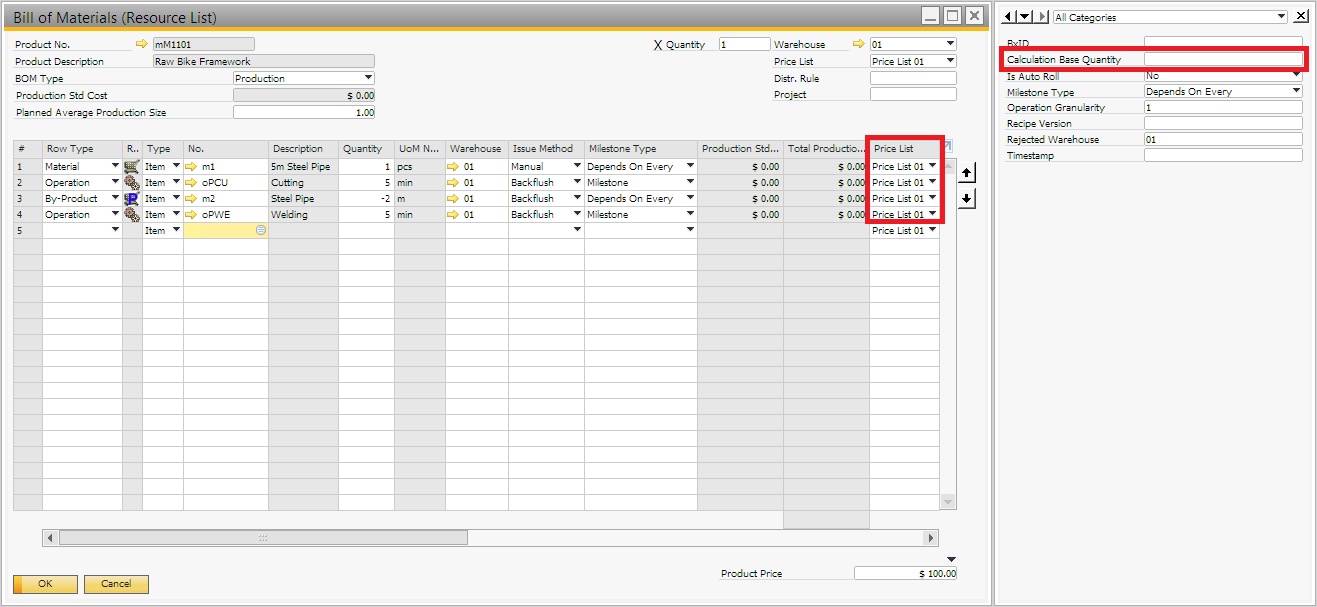Close the side properties panel
The height and width of the screenshot is (607, 1317).
coord(1300,17)
